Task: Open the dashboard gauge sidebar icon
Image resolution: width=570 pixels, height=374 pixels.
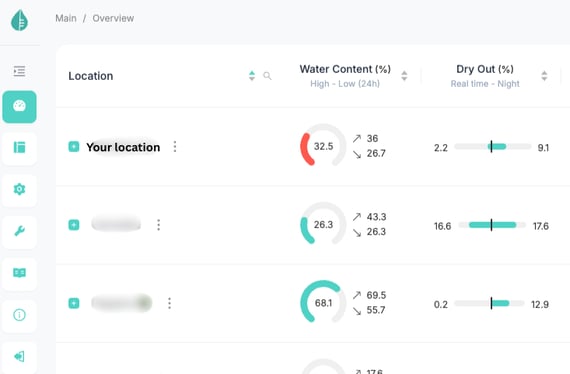Action: coord(19,106)
